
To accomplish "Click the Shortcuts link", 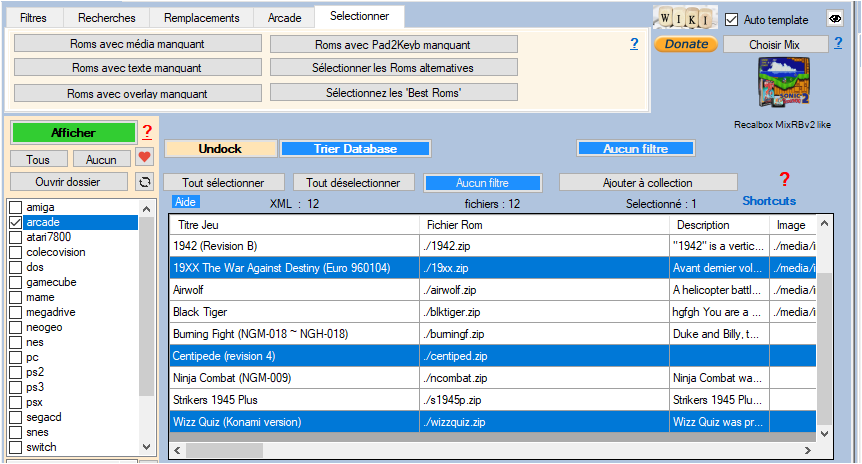I will [769, 201].
